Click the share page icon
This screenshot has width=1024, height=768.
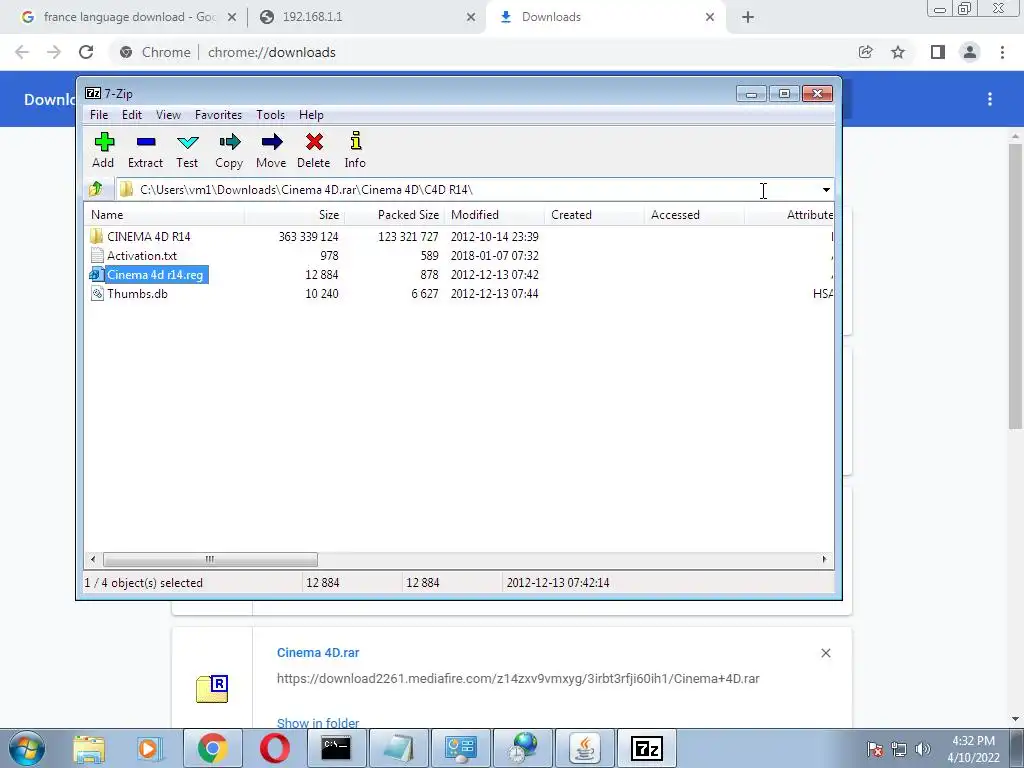[866, 52]
